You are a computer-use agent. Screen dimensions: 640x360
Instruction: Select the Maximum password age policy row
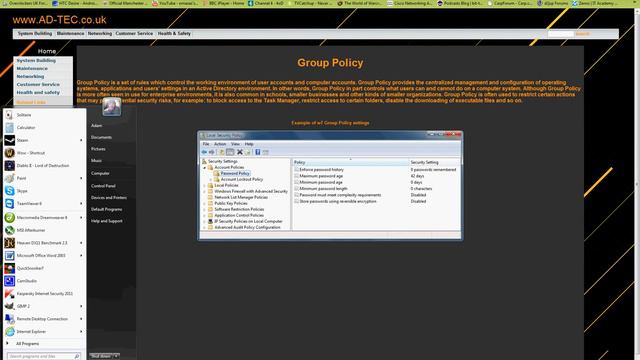pos(321,176)
